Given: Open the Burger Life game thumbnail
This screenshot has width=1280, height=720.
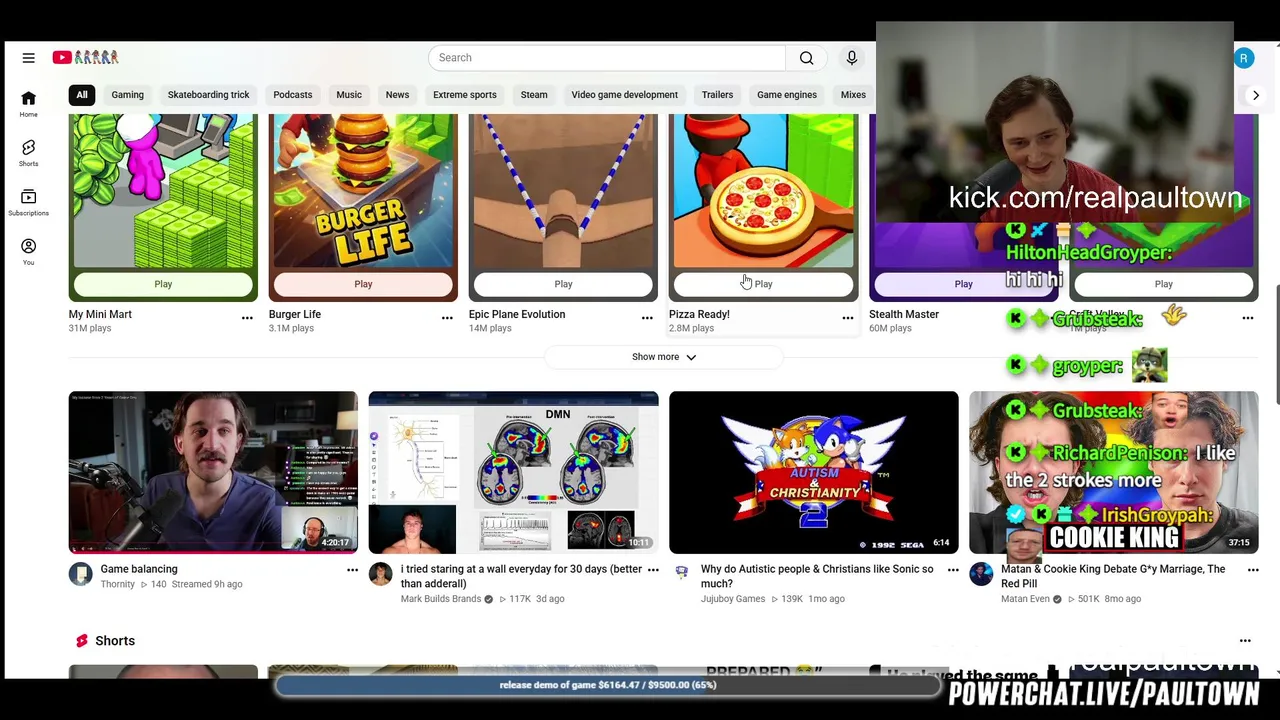Looking at the screenshot, I should click(363, 190).
